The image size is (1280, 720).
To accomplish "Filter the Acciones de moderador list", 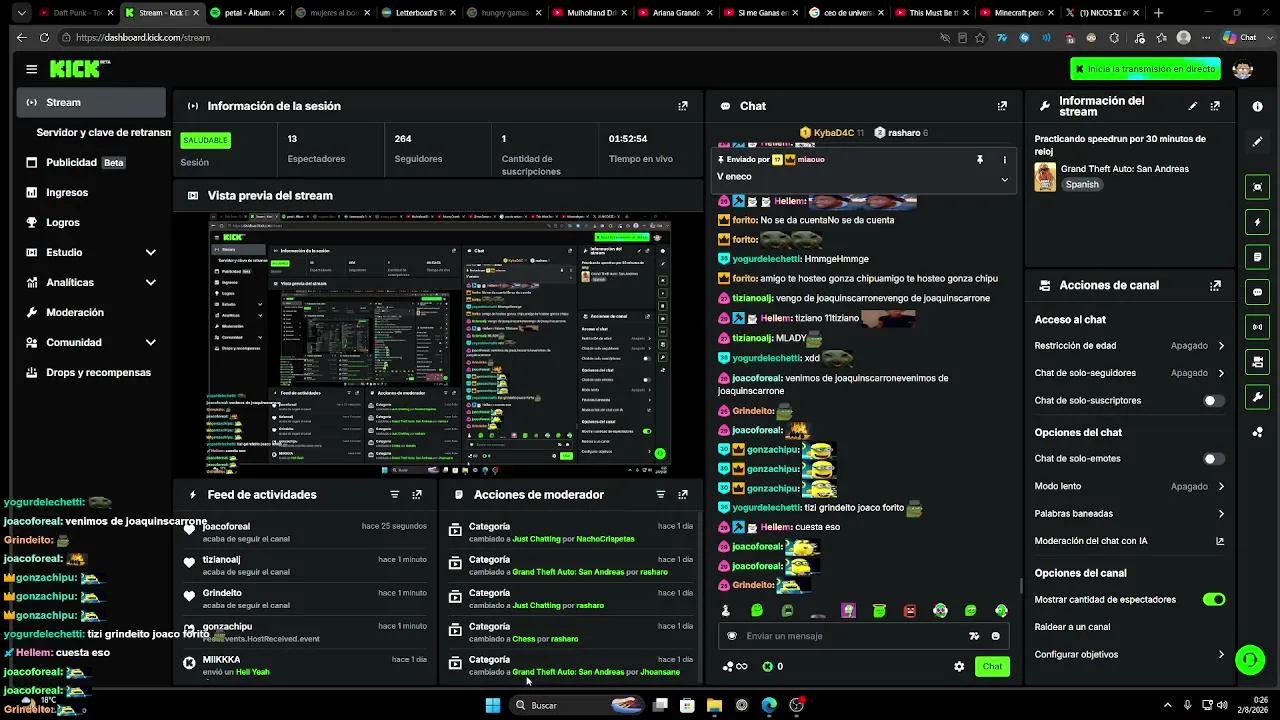I will coord(660,494).
